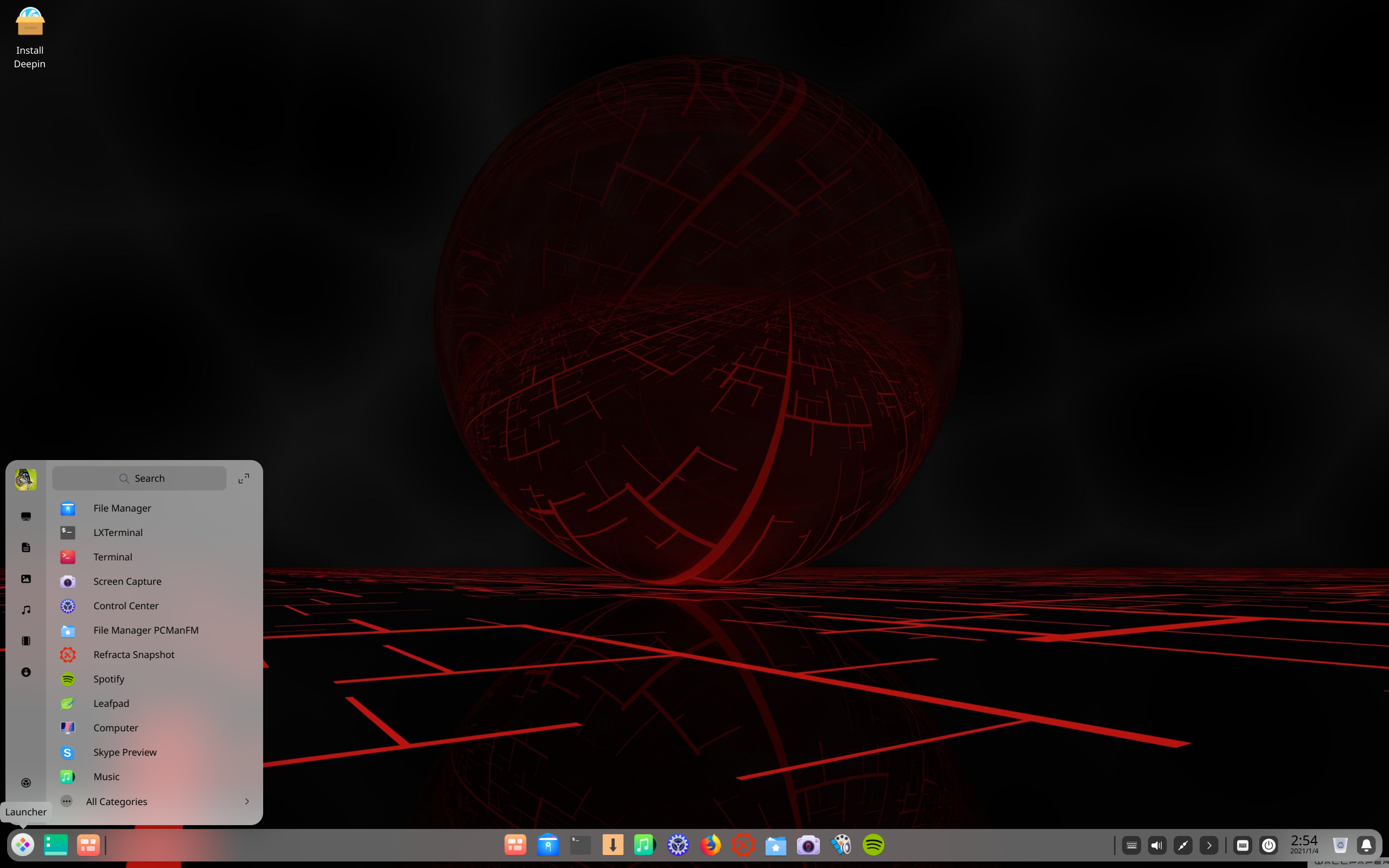The width and height of the screenshot is (1389, 868).
Task: Launch File Manager PCManFM from list
Action: click(155, 630)
